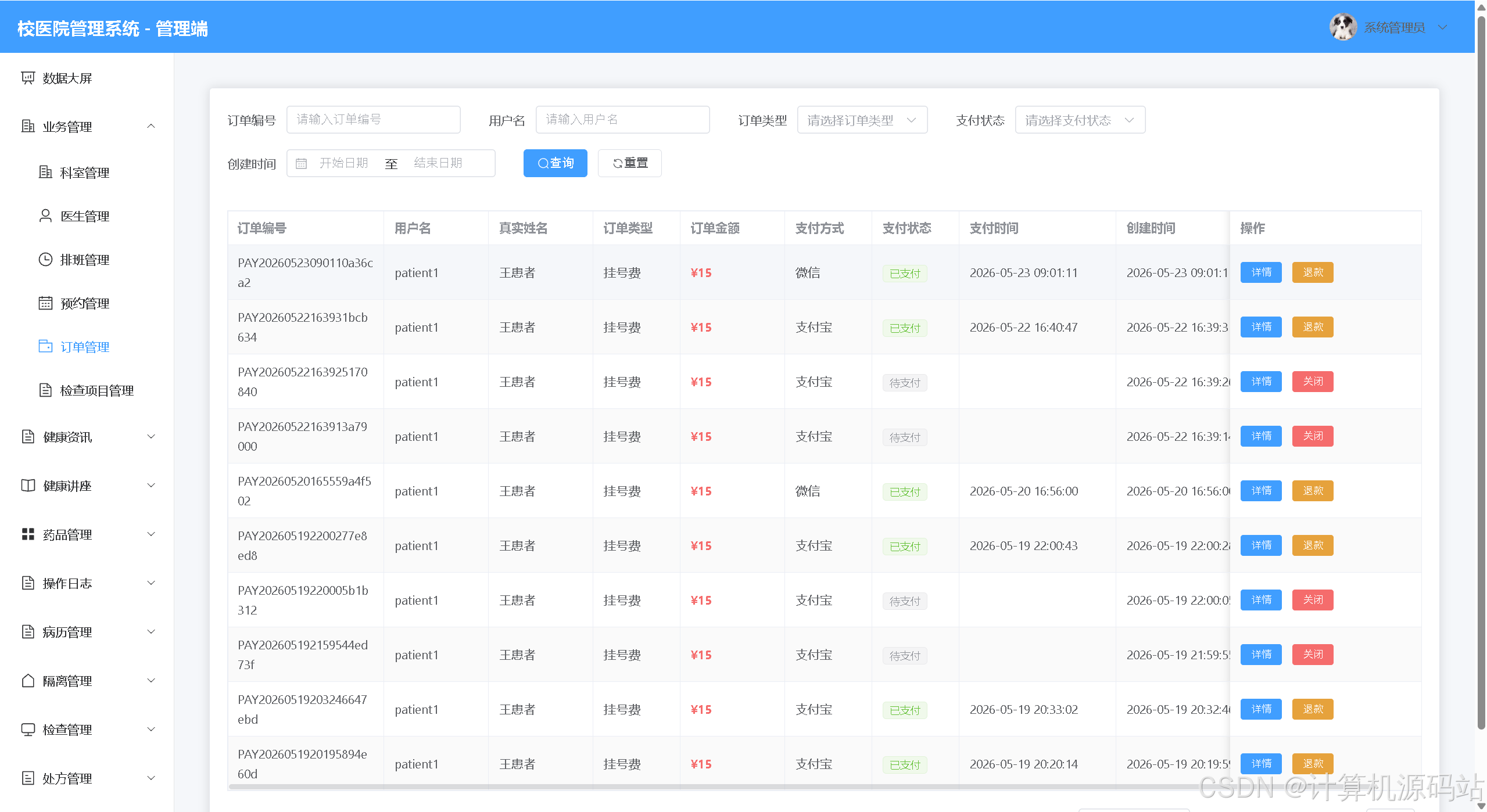
Task: Click 关闭 for order PAY20260522163913a79000
Action: [x=1313, y=436]
